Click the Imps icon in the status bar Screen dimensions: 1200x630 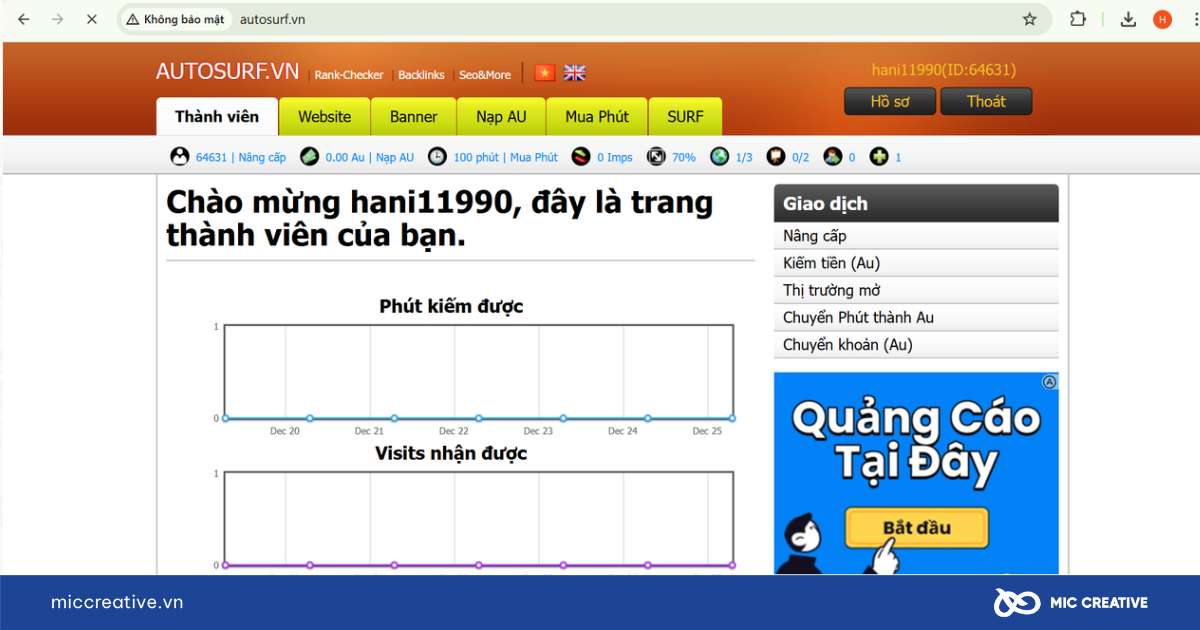(581, 156)
